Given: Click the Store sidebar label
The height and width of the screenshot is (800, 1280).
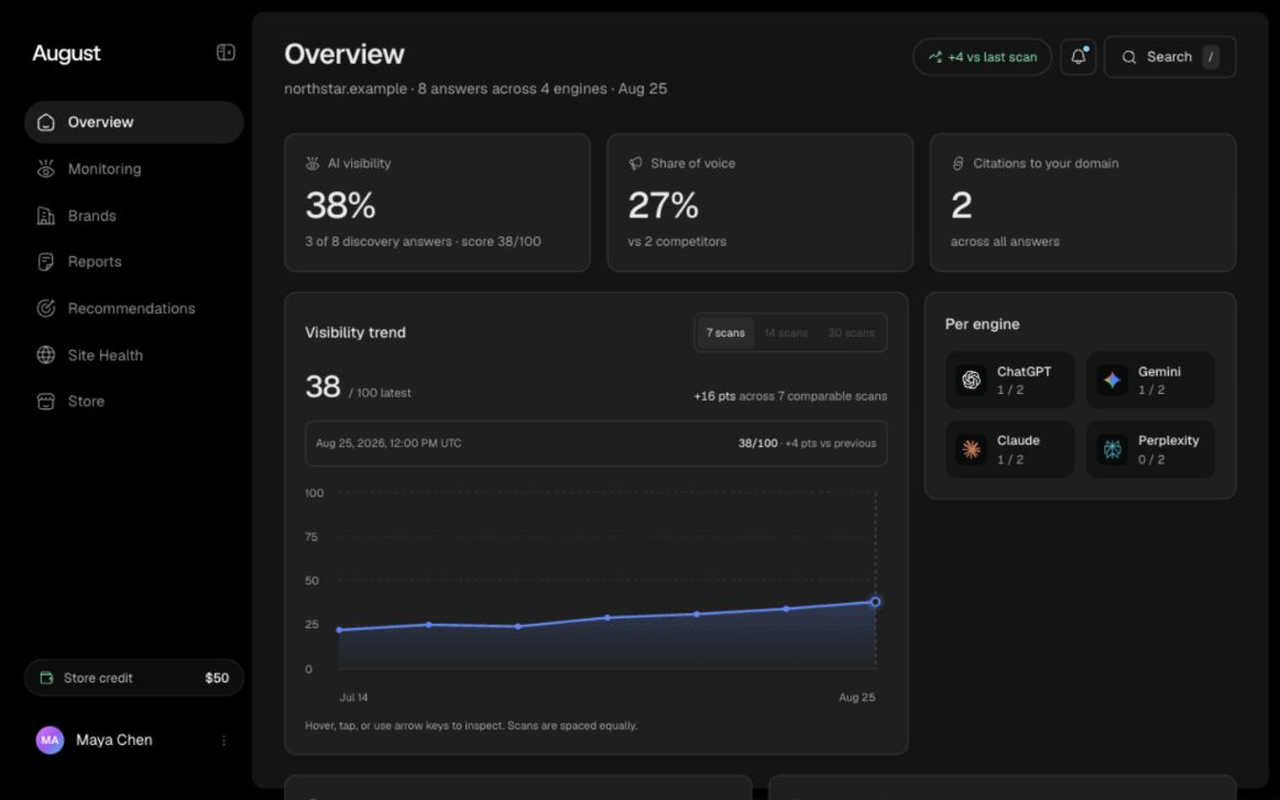Looking at the screenshot, I should (86, 401).
